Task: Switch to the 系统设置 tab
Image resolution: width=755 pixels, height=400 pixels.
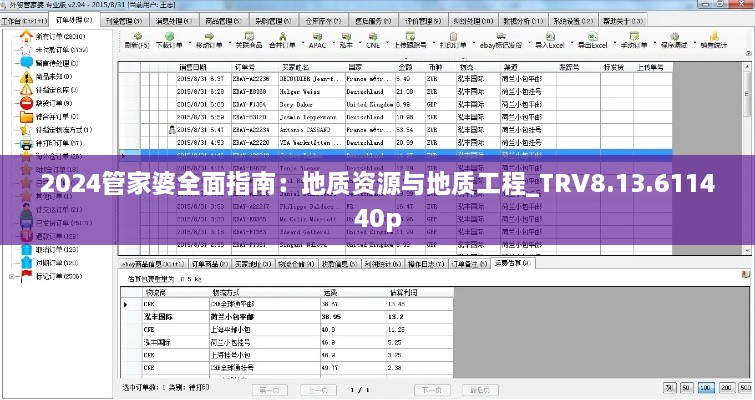Action: click(x=573, y=21)
